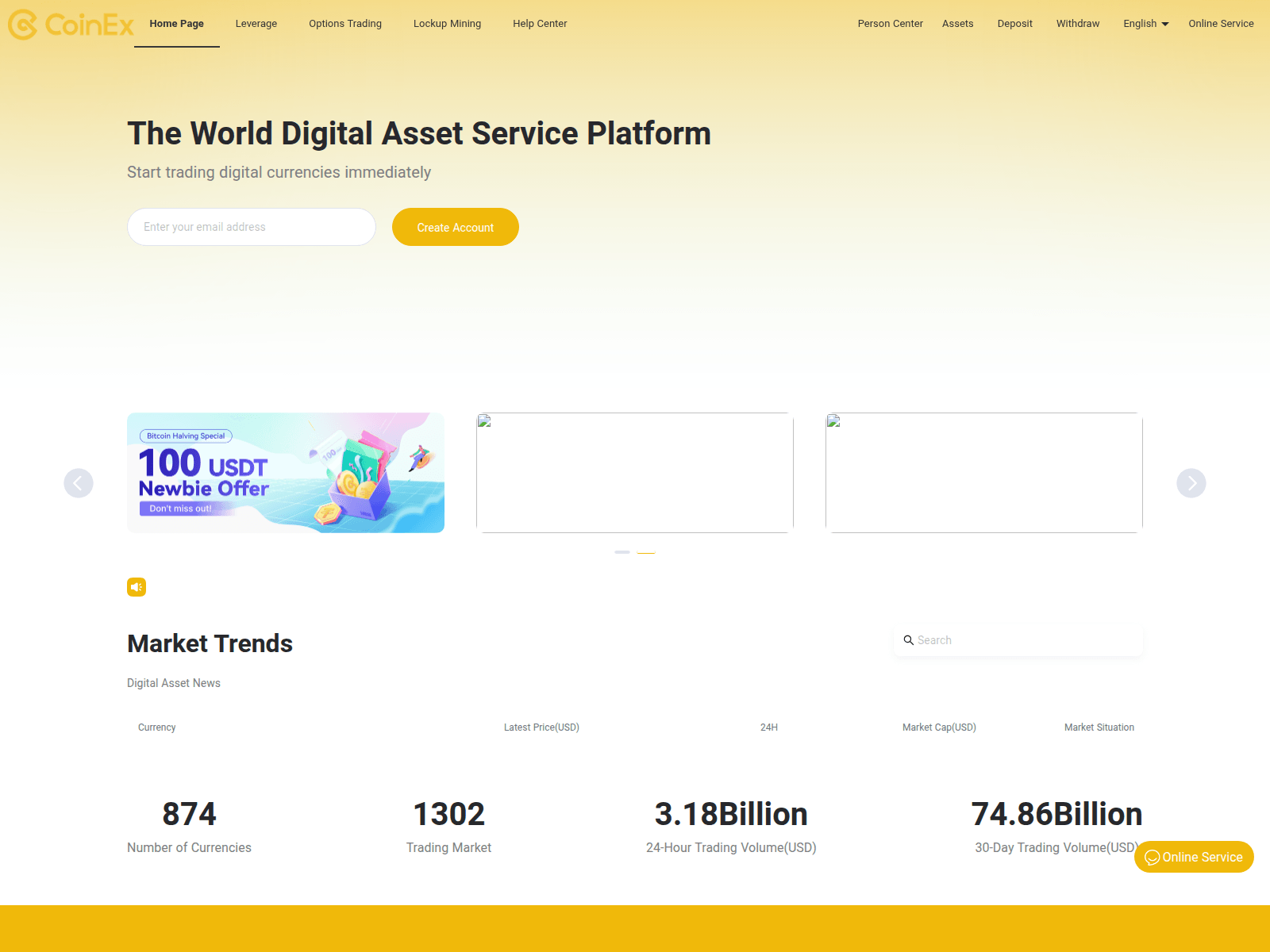Viewport: 1270px width, 952px height.
Task: Open the Options Trading section
Action: click(344, 24)
